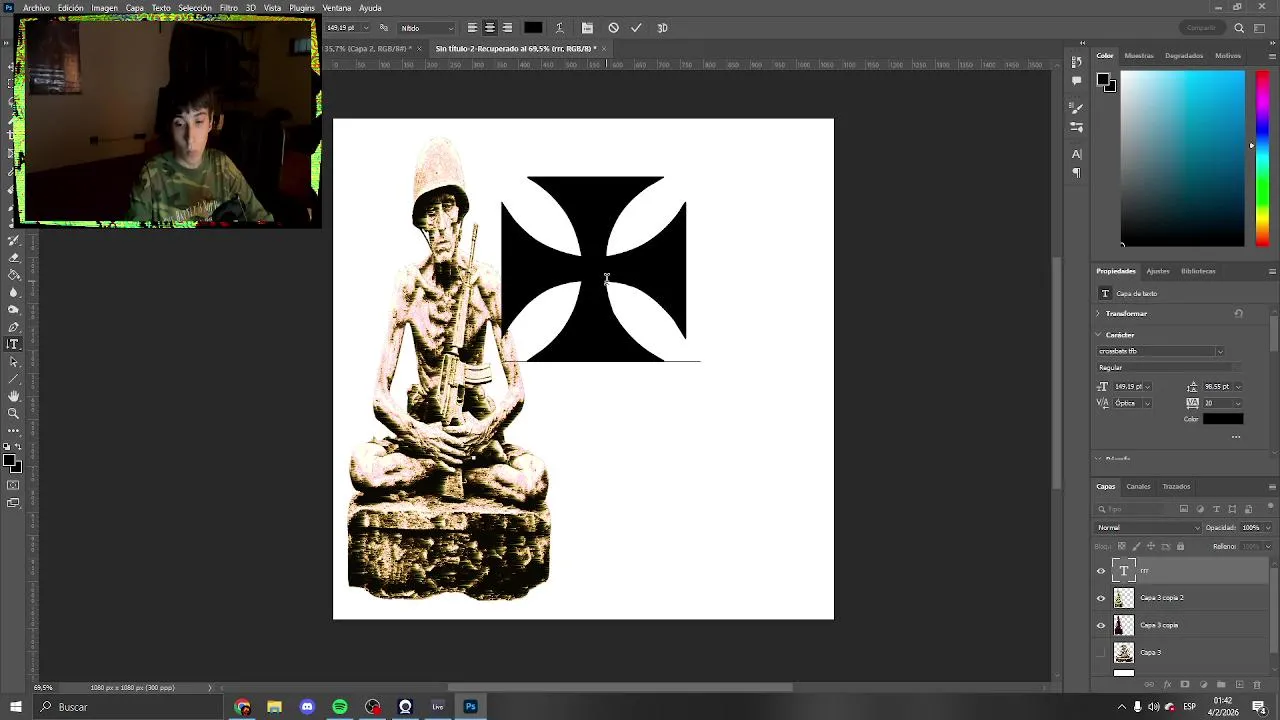Open the leading value dropdown

click(1238, 387)
